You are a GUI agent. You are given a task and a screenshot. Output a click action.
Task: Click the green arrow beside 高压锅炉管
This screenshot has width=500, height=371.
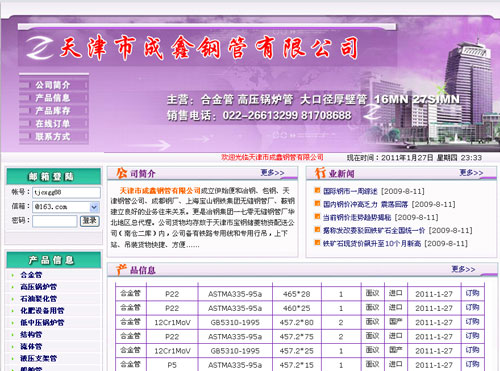coord(13,287)
